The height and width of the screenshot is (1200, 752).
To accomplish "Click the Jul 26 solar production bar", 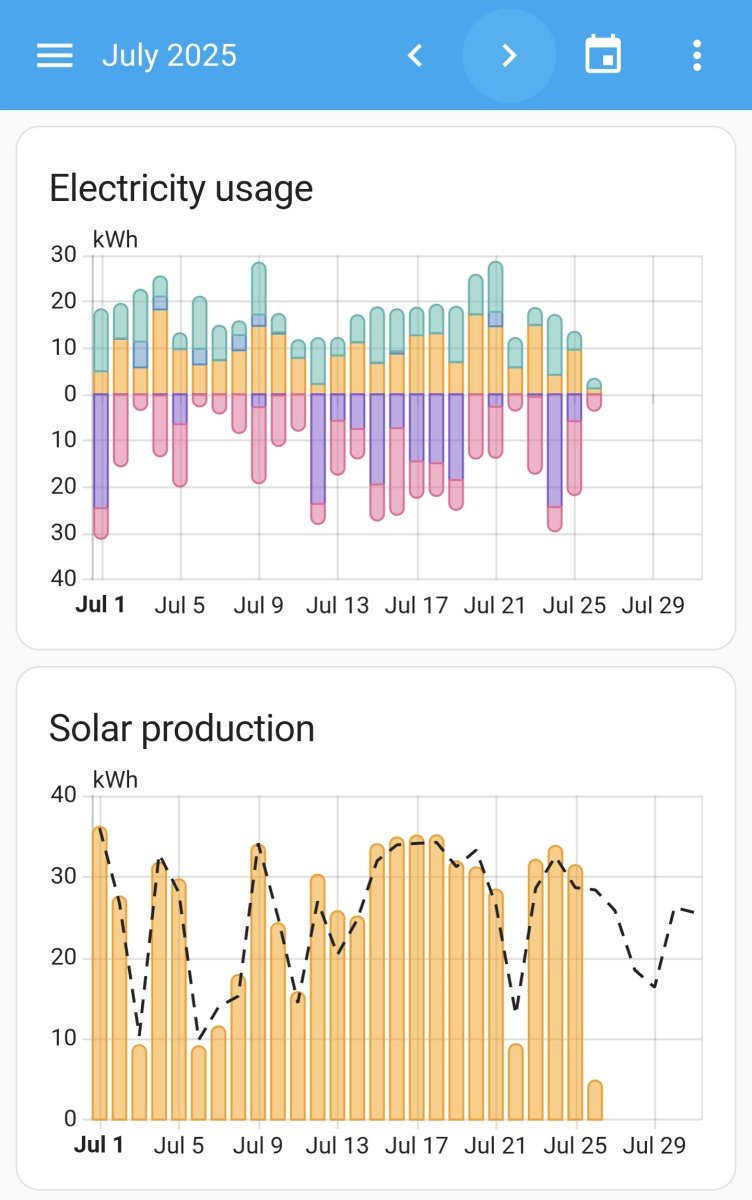I will pyautogui.click(x=595, y=1100).
